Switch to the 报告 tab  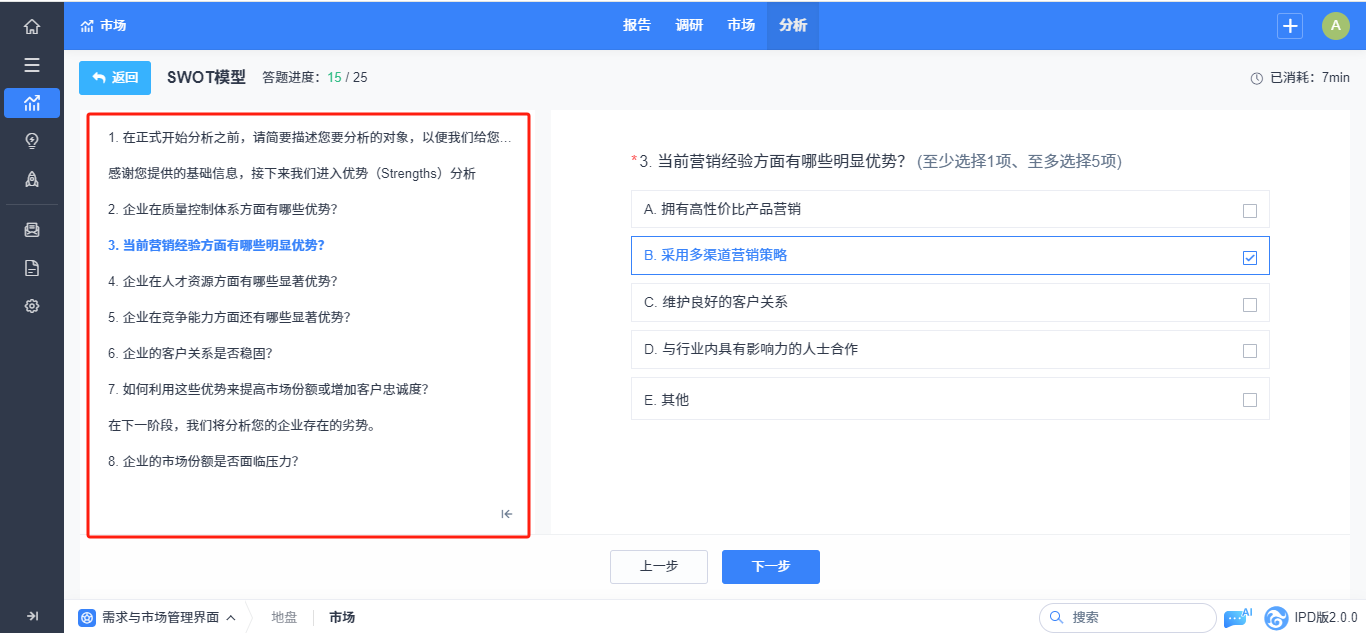click(637, 26)
